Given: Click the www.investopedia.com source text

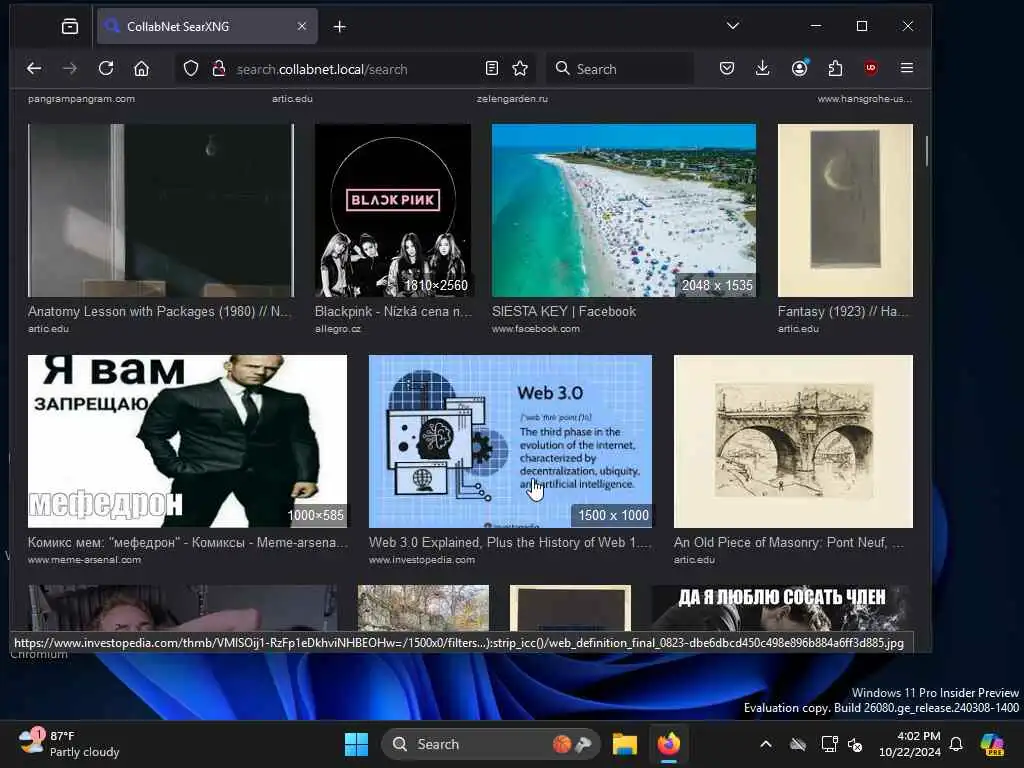Looking at the screenshot, I should click(x=422, y=560).
